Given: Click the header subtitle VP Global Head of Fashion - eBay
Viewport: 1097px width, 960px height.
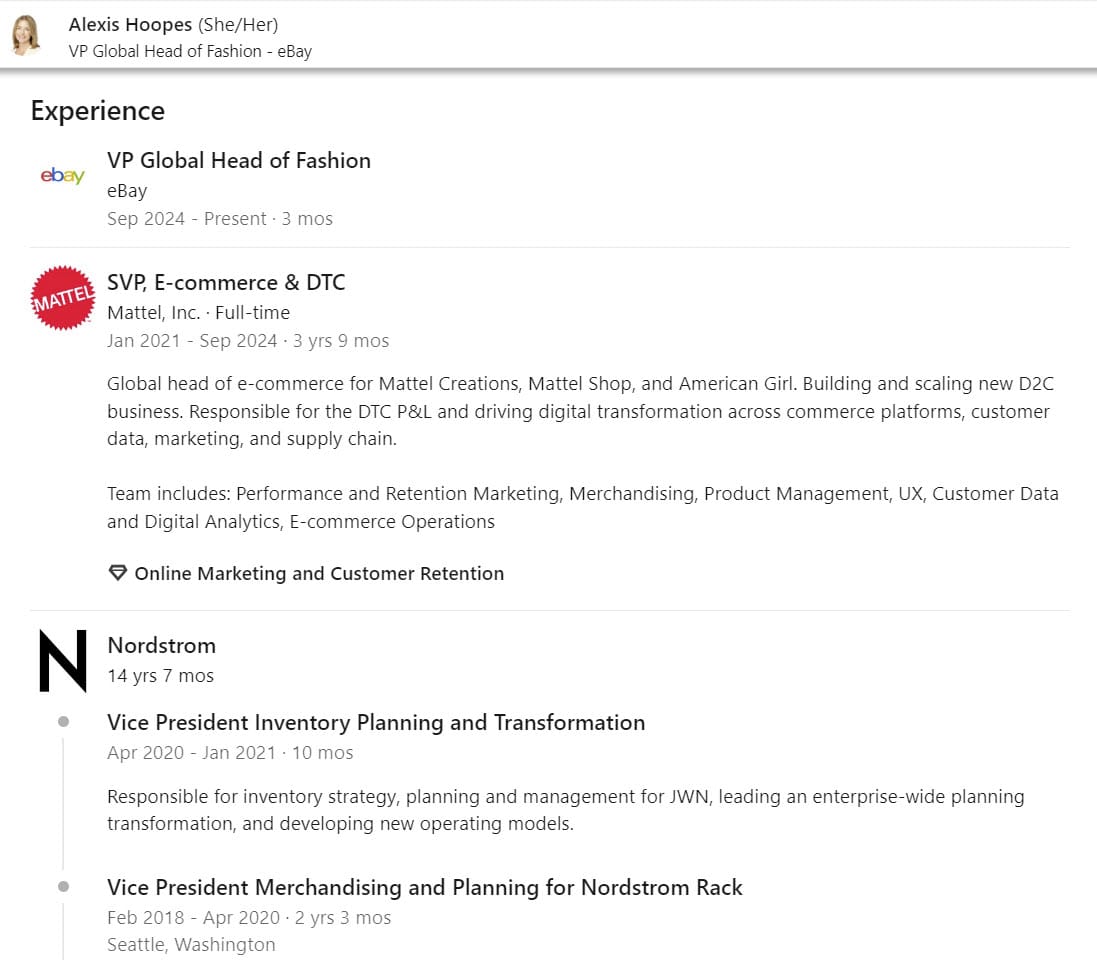Looking at the screenshot, I should point(190,51).
